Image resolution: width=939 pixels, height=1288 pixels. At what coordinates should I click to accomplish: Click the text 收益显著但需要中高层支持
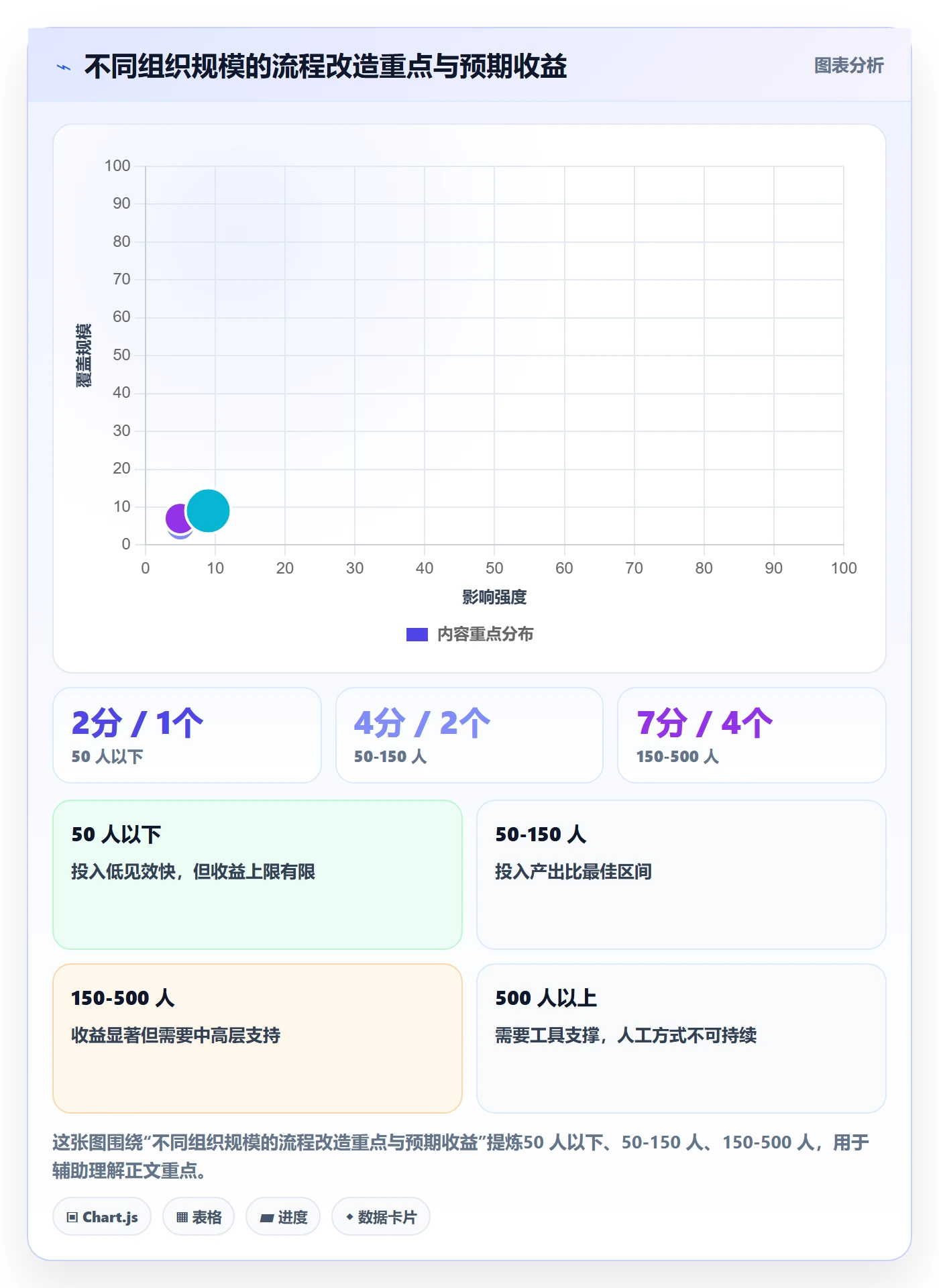pyautogui.click(x=176, y=1035)
